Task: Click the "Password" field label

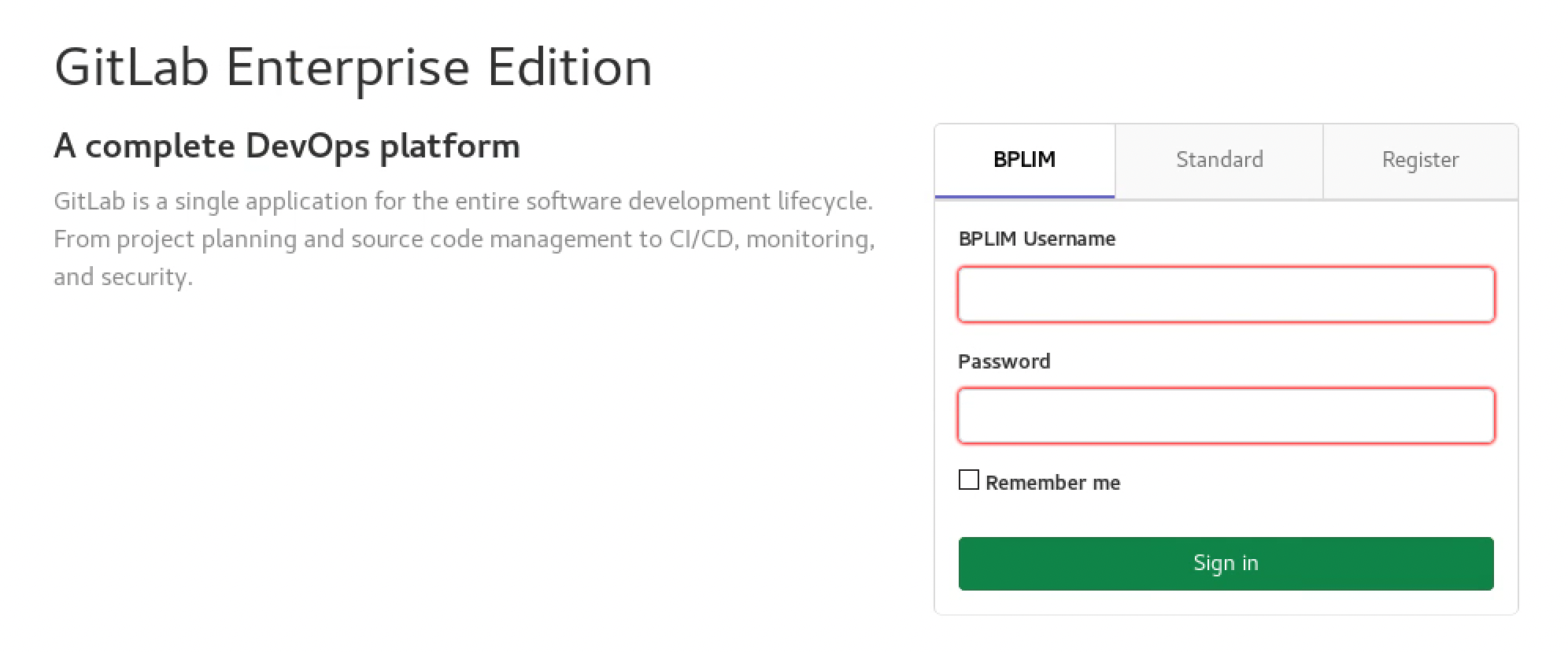Action: pyautogui.click(x=1004, y=361)
